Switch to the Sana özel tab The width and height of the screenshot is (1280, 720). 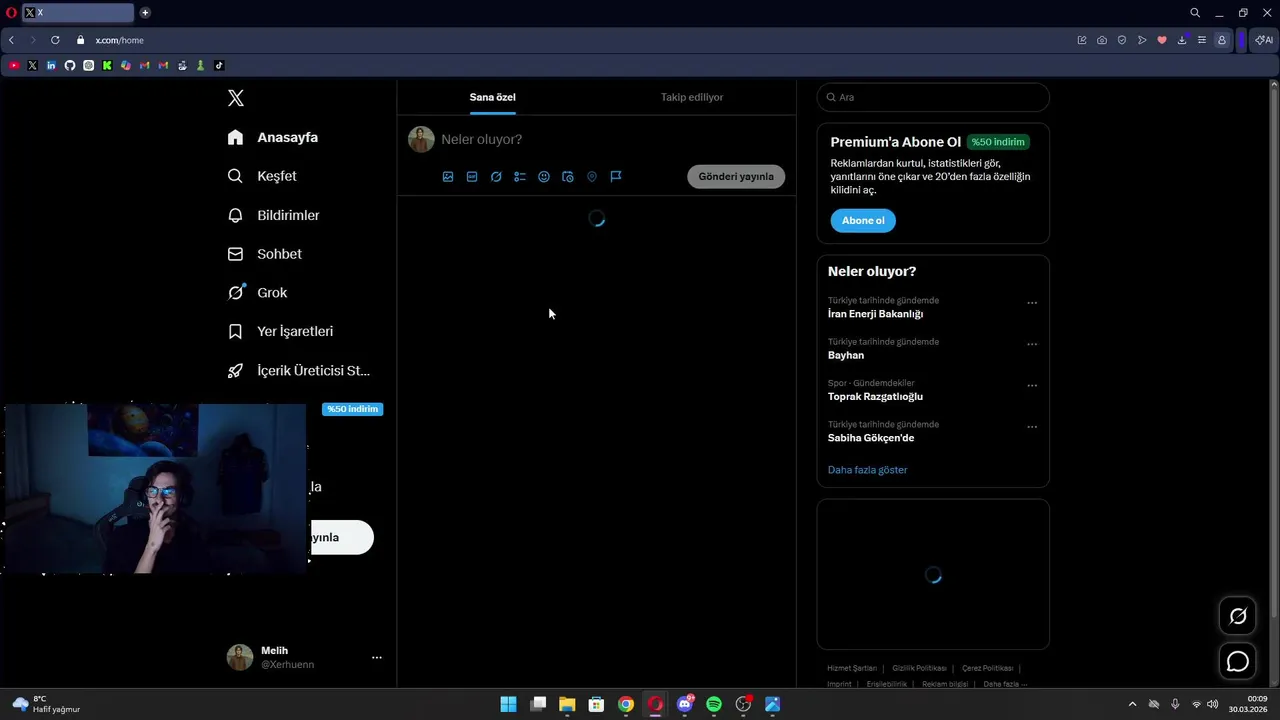click(x=493, y=97)
